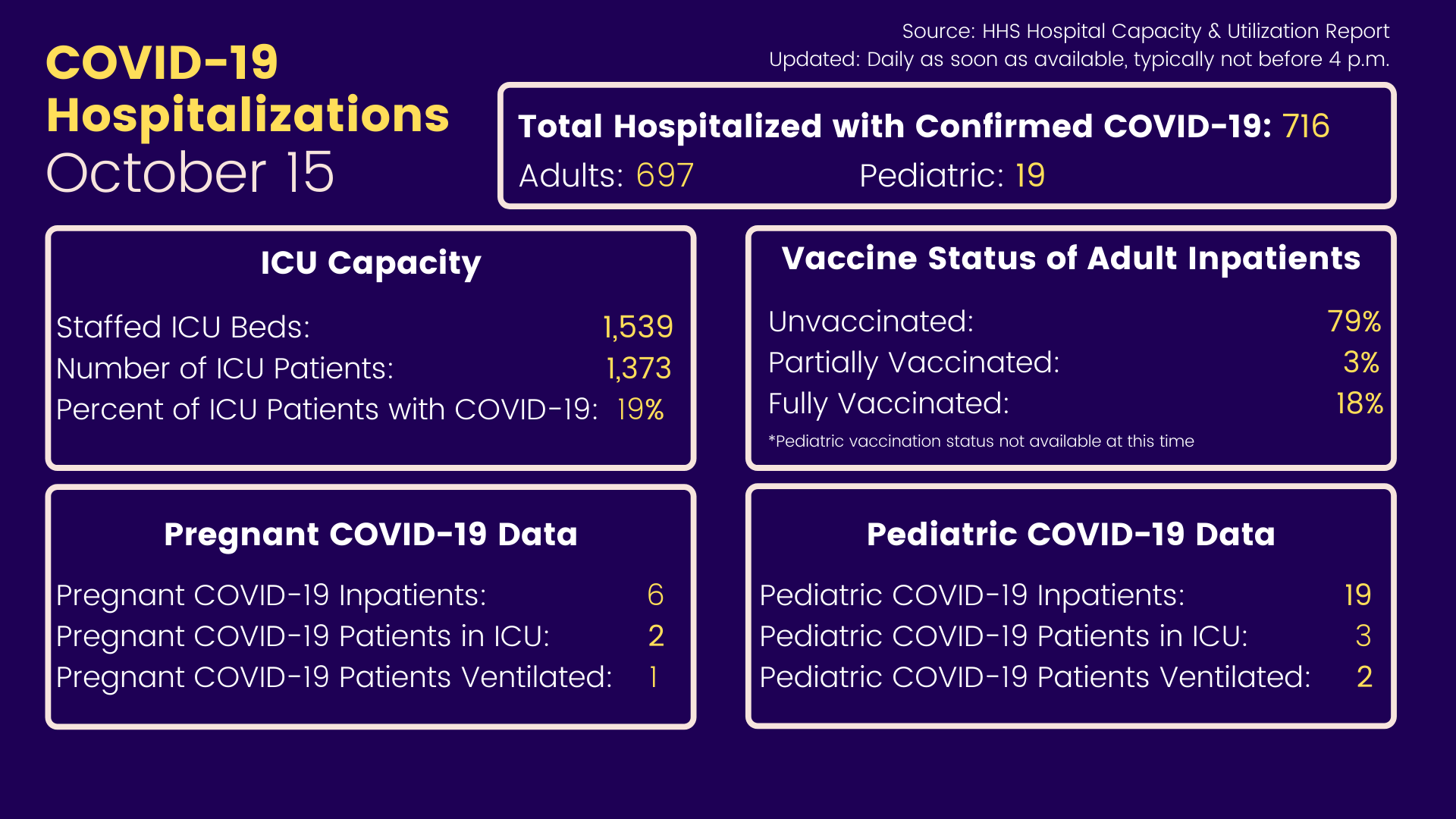
Task: Click the Partially Vaccinated 3% value
Action: (x=1360, y=362)
